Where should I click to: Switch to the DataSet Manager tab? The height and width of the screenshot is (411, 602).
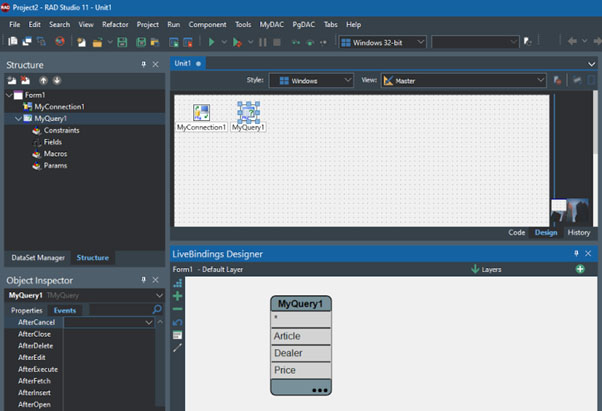38,257
